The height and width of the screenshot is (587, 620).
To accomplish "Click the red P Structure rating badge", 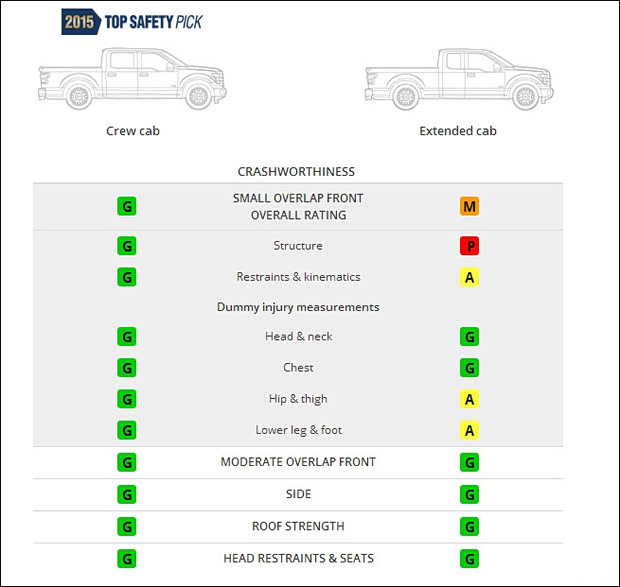I will click(469, 246).
